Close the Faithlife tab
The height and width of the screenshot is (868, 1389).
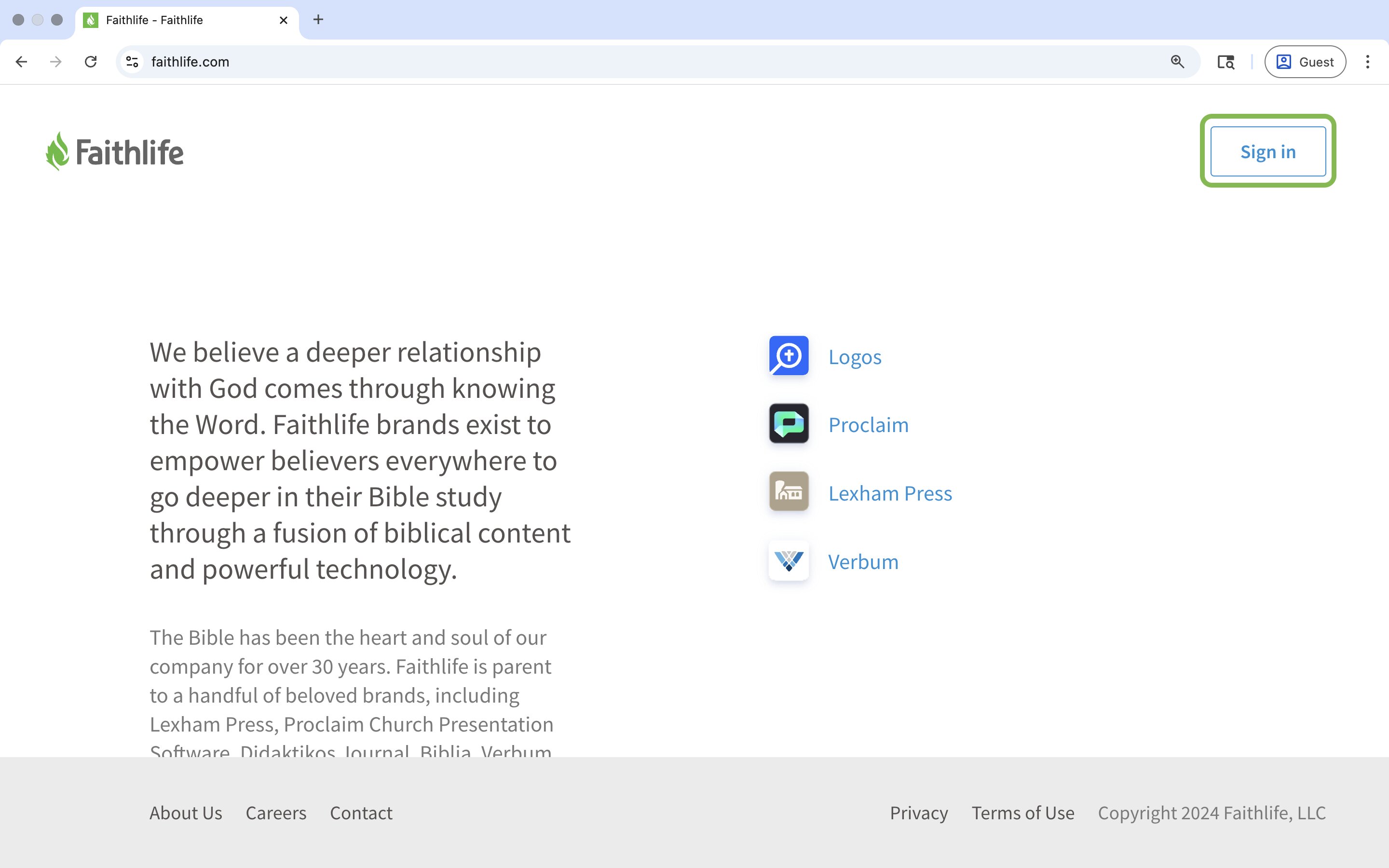[284, 20]
